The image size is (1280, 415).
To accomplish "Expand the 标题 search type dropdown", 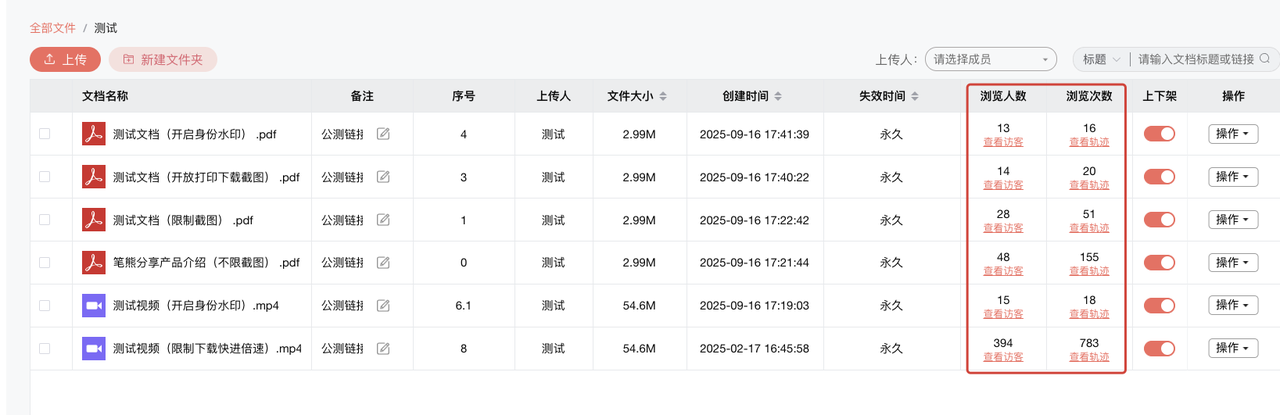I will click(1100, 60).
